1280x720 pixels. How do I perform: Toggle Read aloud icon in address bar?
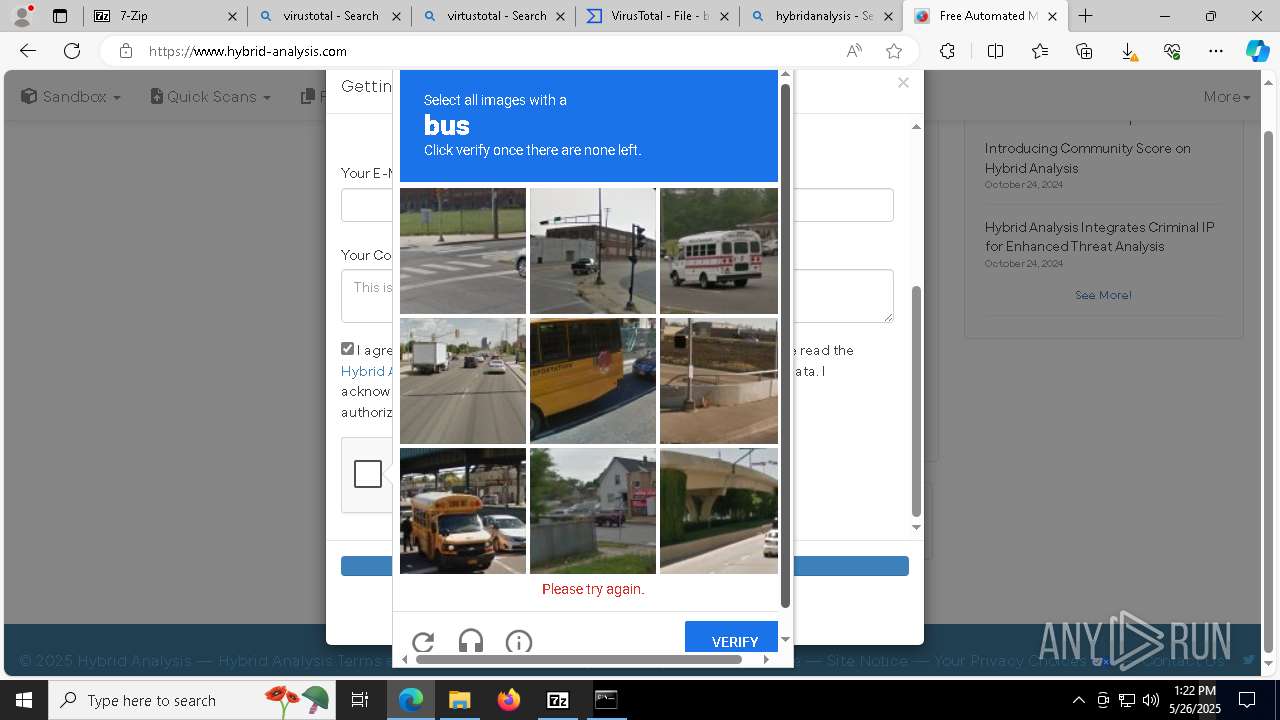tap(854, 51)
